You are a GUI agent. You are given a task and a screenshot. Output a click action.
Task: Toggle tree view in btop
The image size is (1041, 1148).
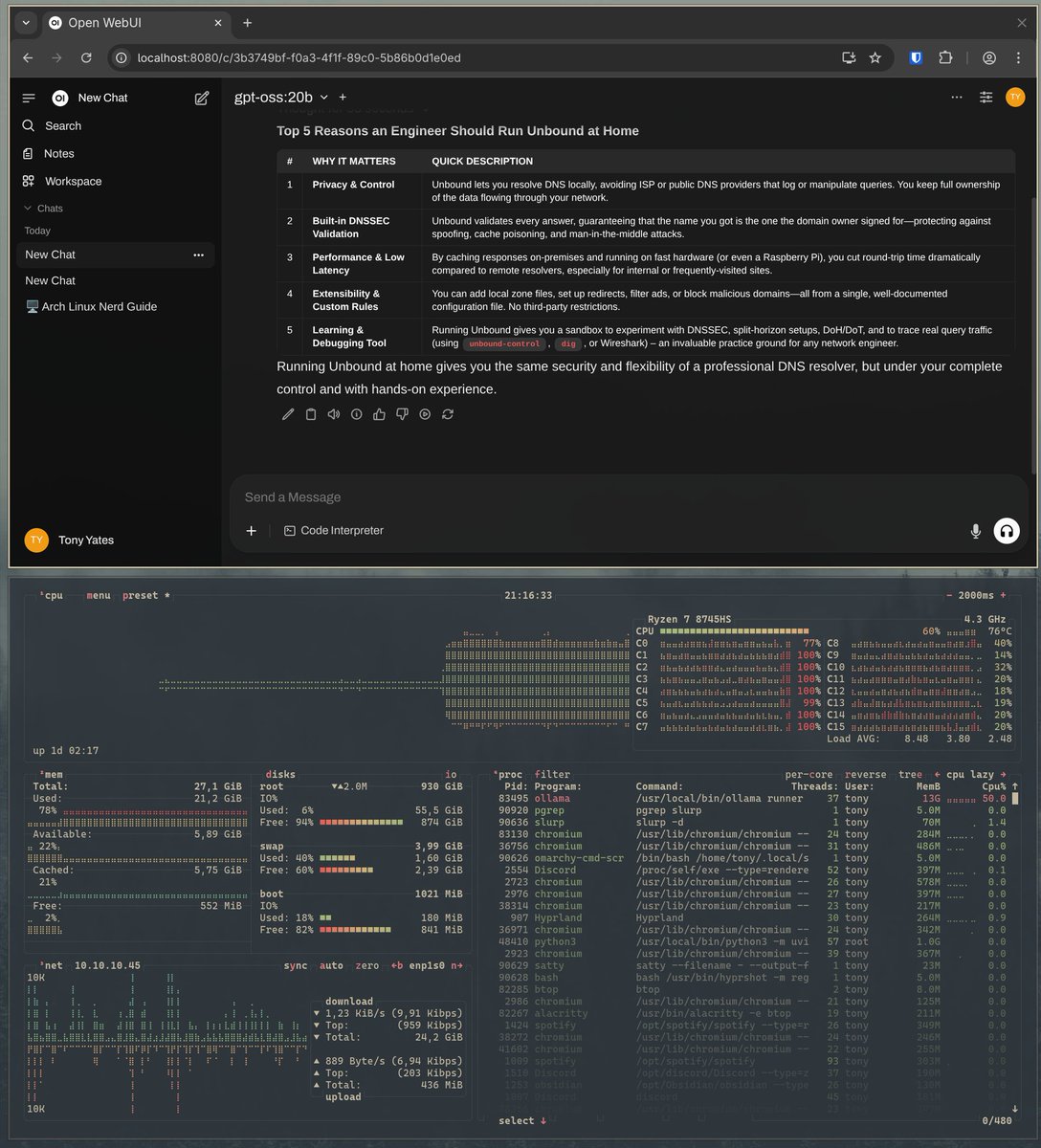coord(913,775)
